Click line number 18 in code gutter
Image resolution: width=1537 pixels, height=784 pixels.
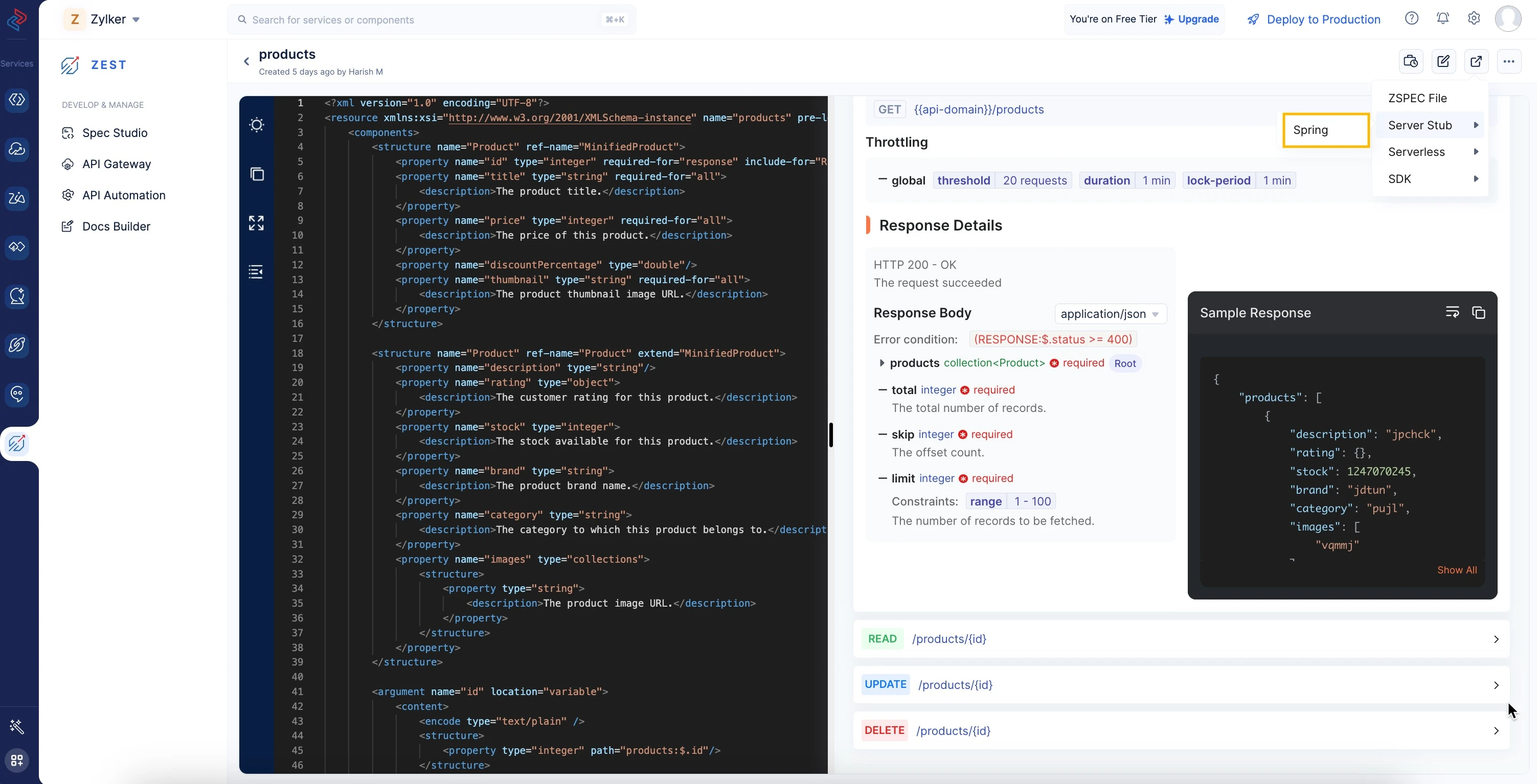coord(297,353)
